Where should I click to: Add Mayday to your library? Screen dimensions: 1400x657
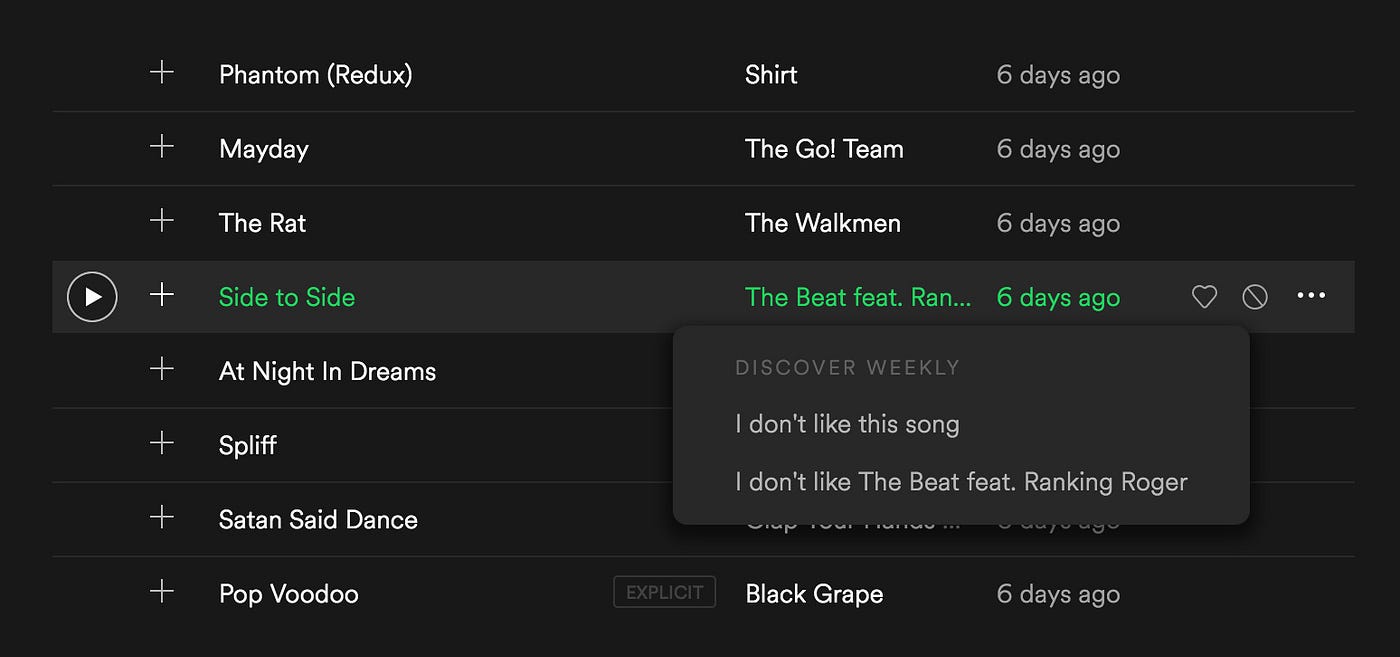pyautogui.click(x=162, y=146)
